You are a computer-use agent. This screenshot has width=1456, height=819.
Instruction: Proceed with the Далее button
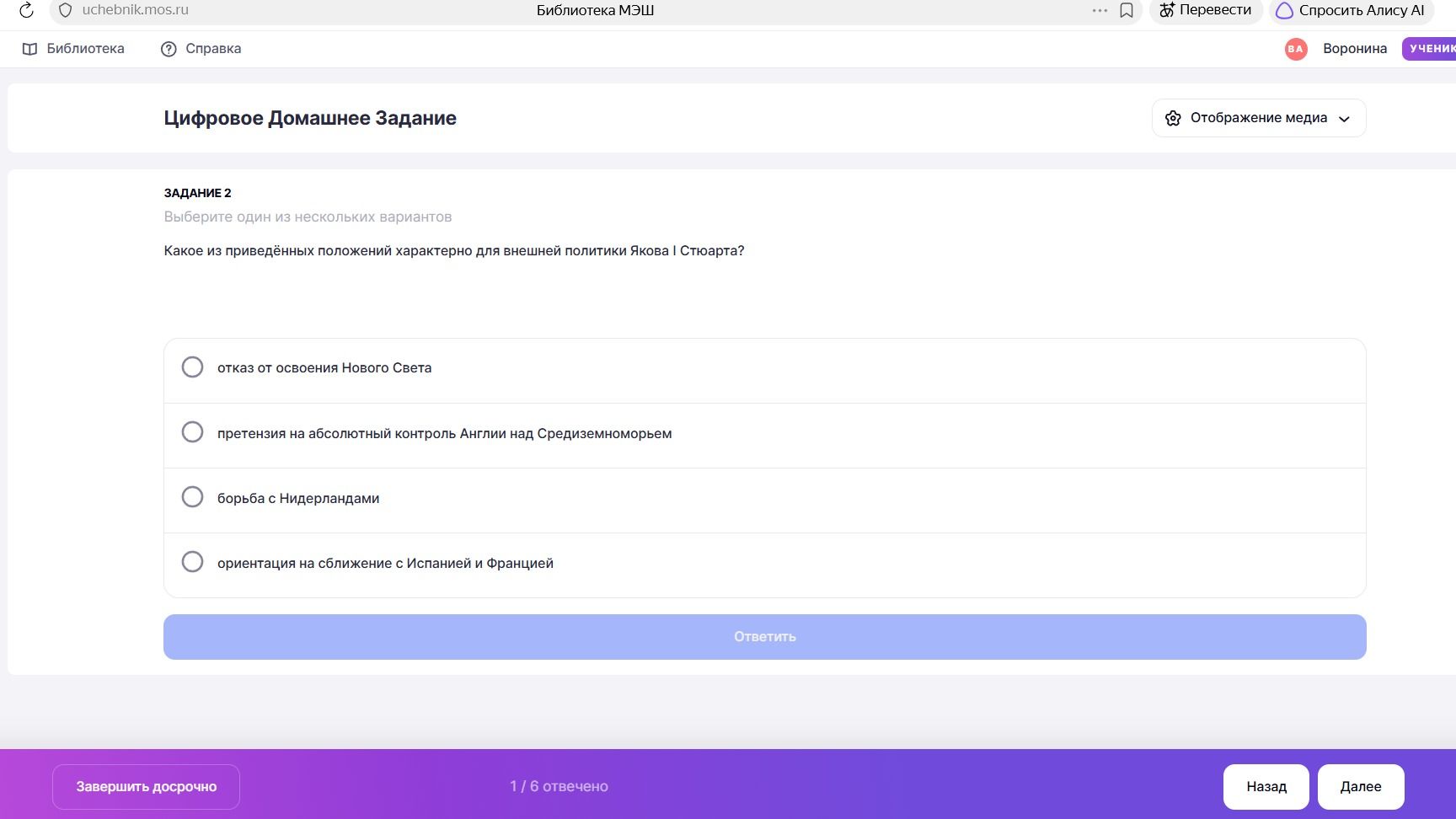click(1361, 787)
